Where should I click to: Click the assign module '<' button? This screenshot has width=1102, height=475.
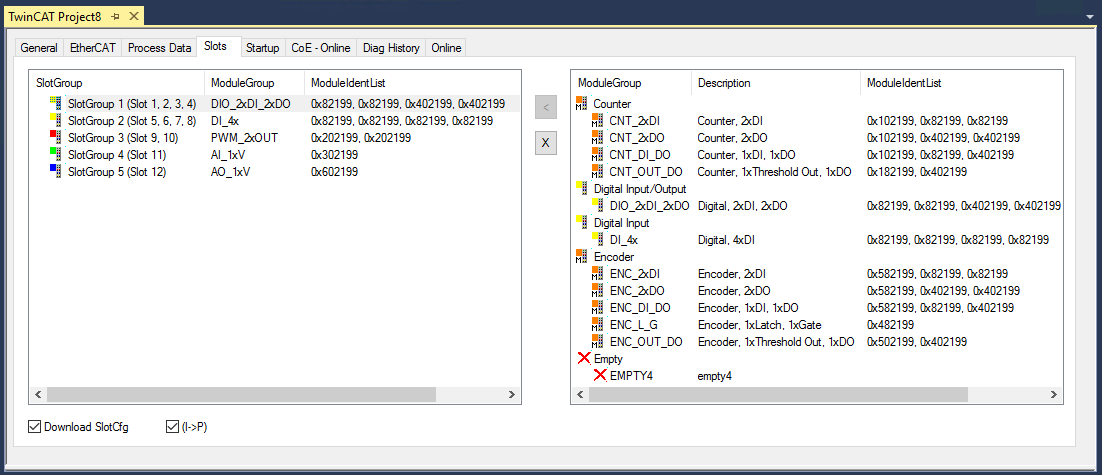[545, 108]
